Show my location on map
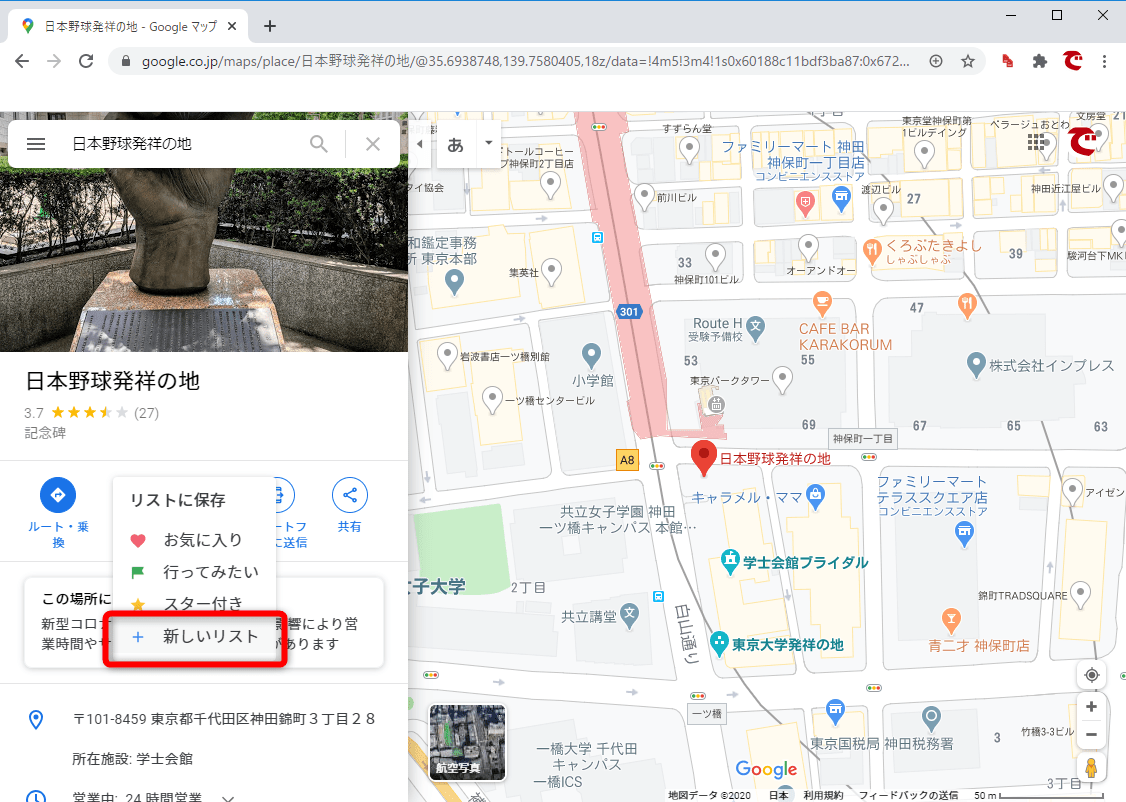 [x=1092, y=675]
